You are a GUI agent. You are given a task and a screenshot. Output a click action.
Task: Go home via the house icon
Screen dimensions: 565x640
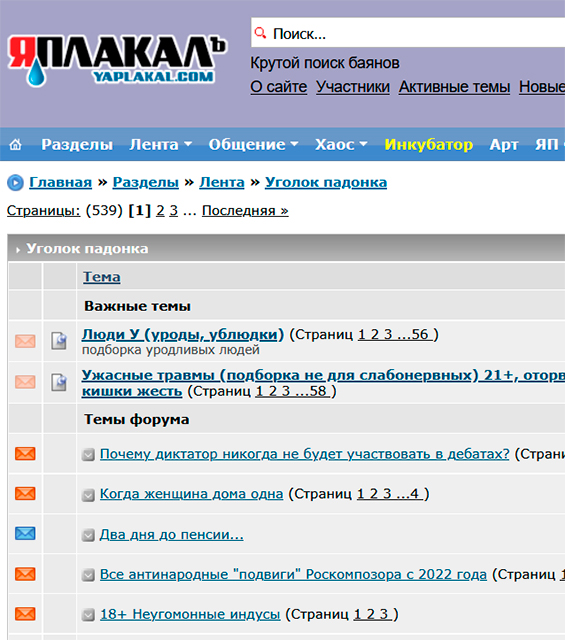(x=16, y=144)
